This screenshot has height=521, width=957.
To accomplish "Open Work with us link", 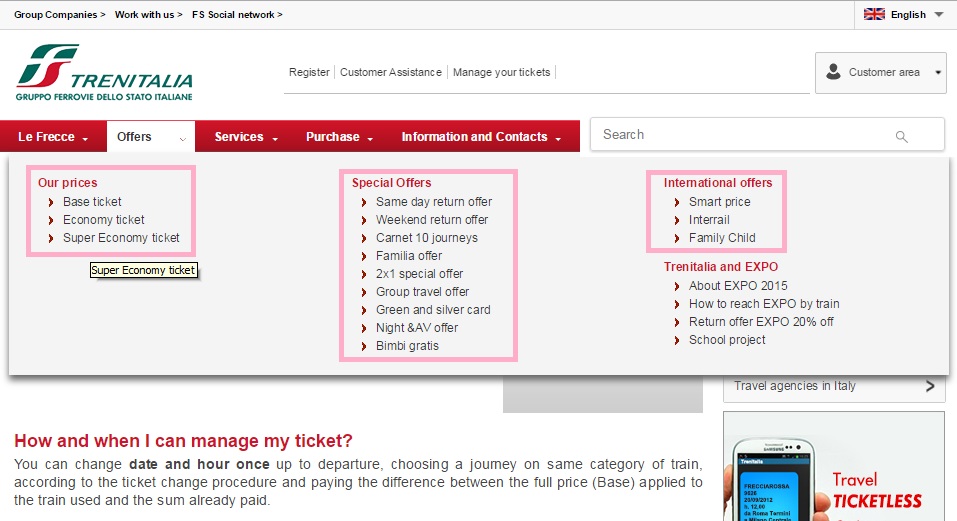I will (x=148, y=15).
